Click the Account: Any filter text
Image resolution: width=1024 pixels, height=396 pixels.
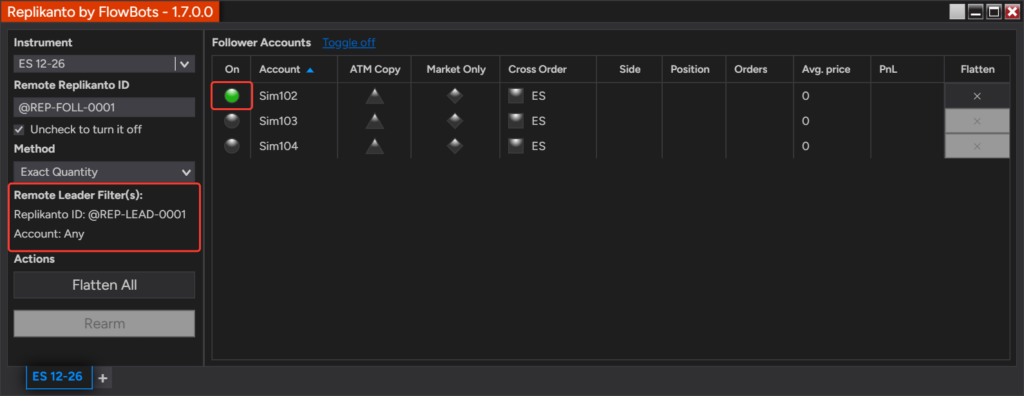(x=49, y=233)
